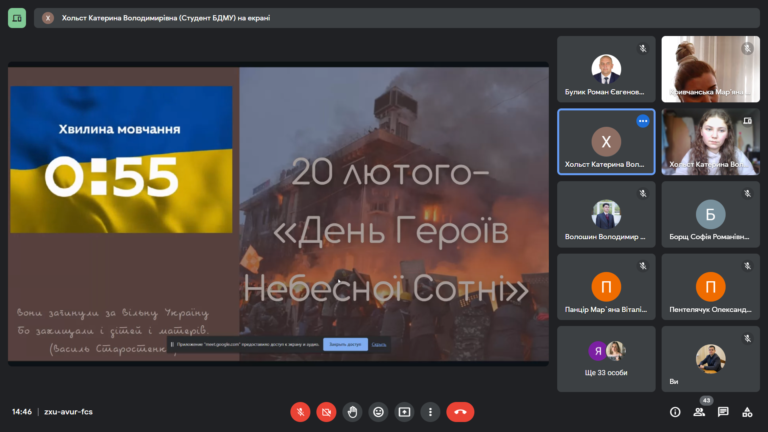Open options on Хольст Катерина's avatar tile
This screenshot has height=432, width=768.
tap(643, 121)
